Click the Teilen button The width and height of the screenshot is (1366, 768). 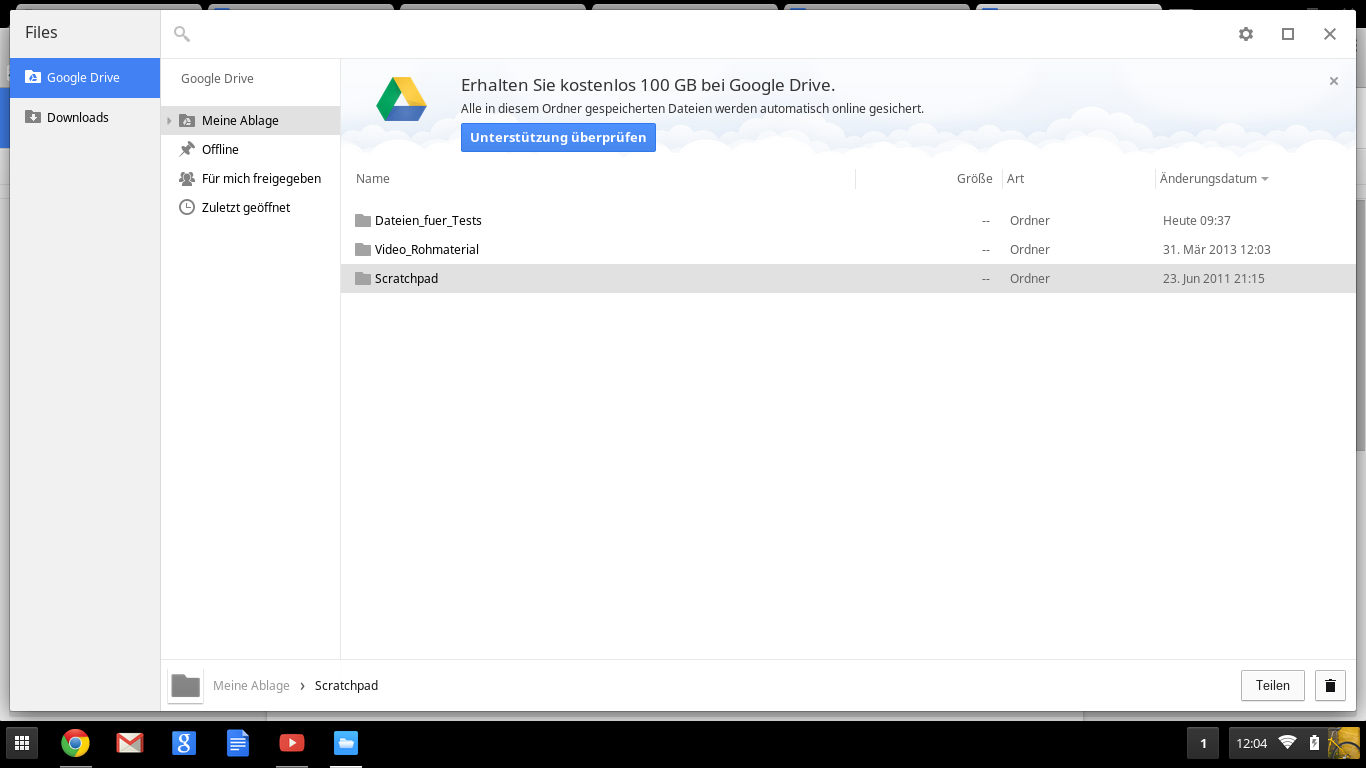click(x=1273, y=685)
